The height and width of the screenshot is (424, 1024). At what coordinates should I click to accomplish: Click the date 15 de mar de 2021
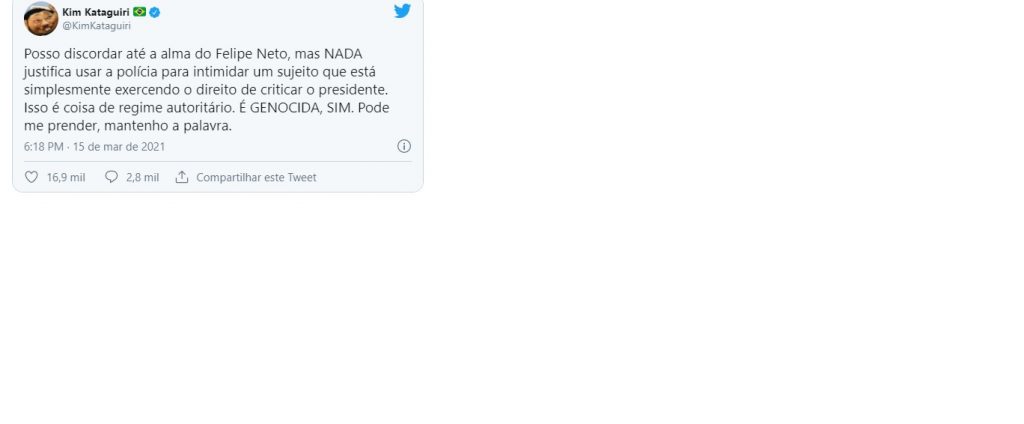[119, 147]
